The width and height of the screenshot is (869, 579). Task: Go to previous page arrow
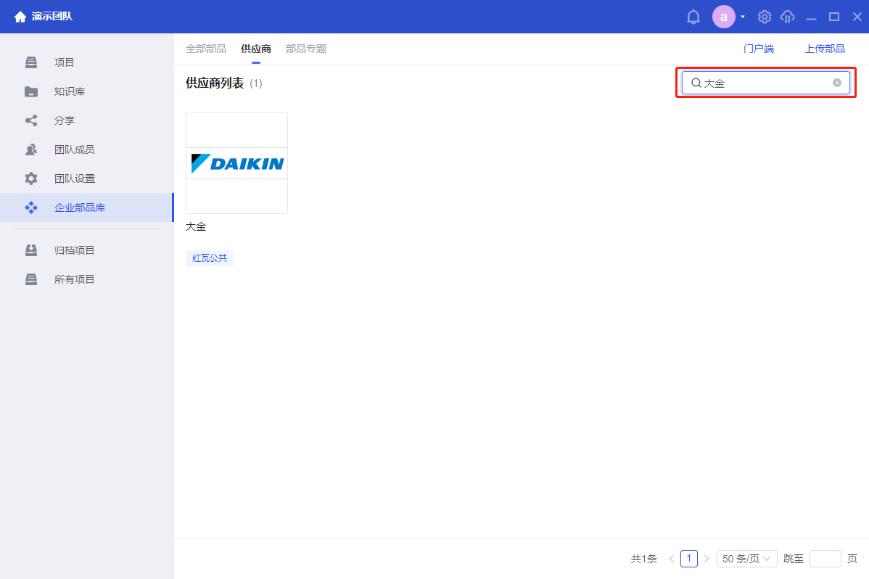coord(671,558)
